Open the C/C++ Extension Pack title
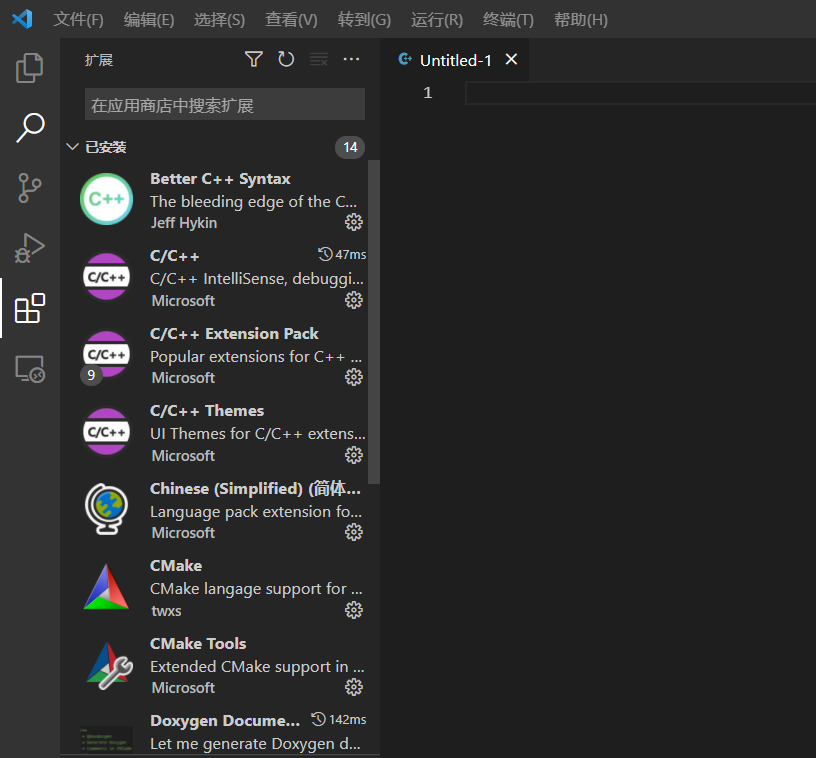This screenshot has width=816, height=758. pos(234,333)
